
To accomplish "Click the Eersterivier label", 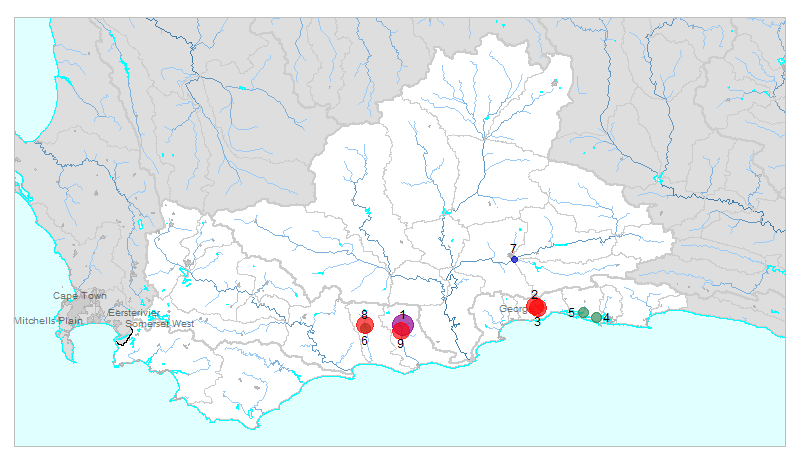I will 134,313.
